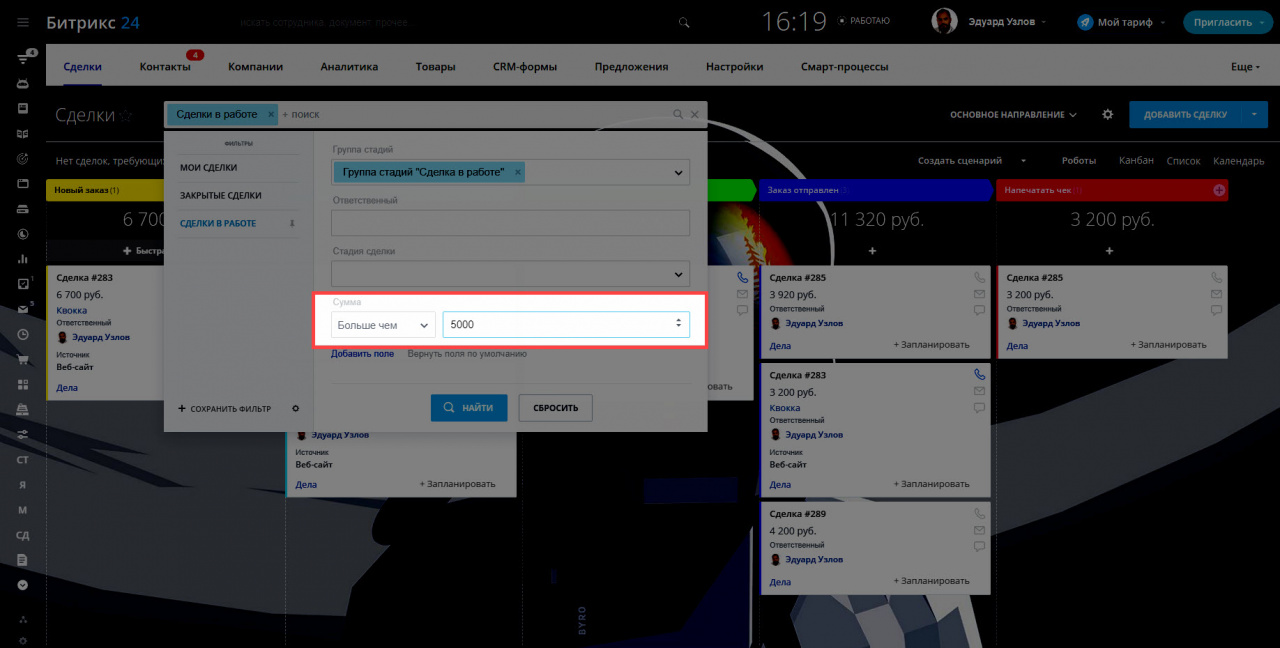Click the plus icon on Напечатать чек stage

1218,190
